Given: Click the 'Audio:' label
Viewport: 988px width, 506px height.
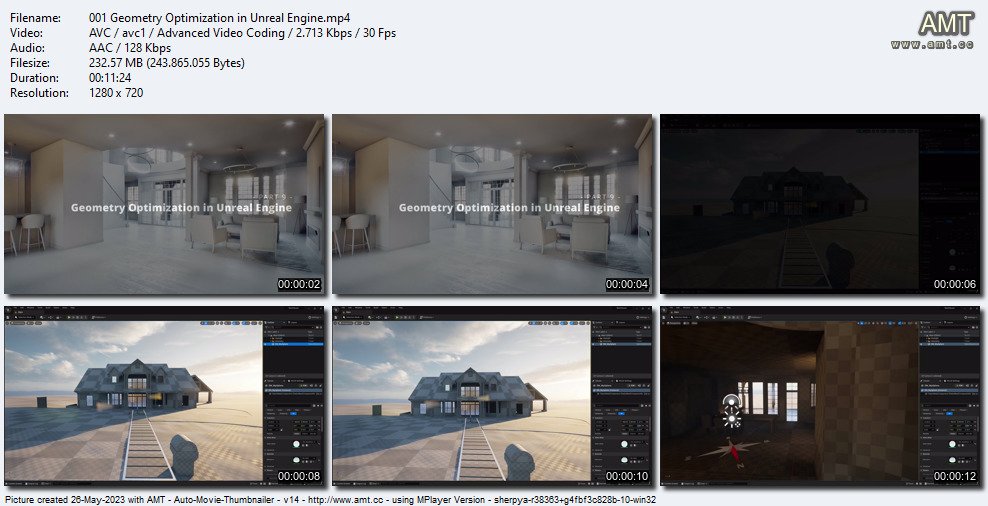Looking at the screenshot, I should click(x=27, y=48).
